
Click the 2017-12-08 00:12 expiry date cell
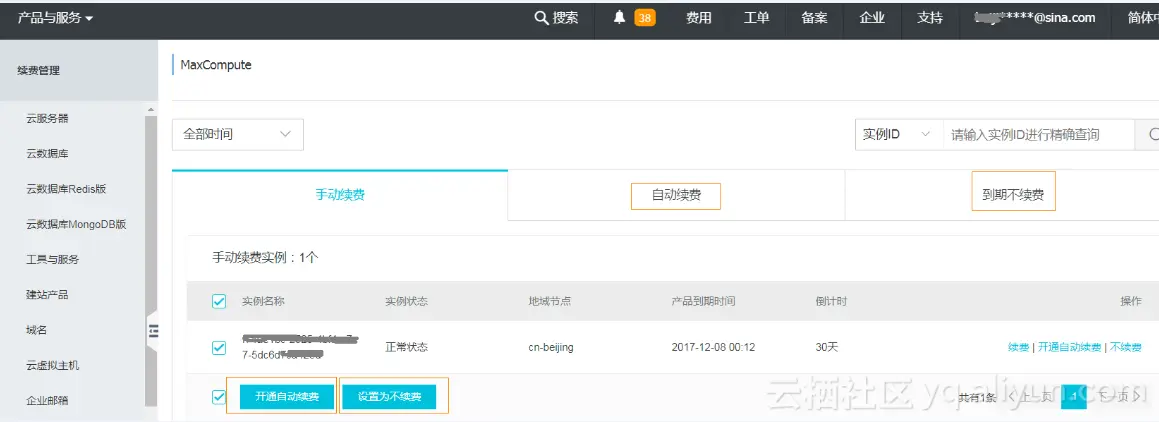[713, 347]
